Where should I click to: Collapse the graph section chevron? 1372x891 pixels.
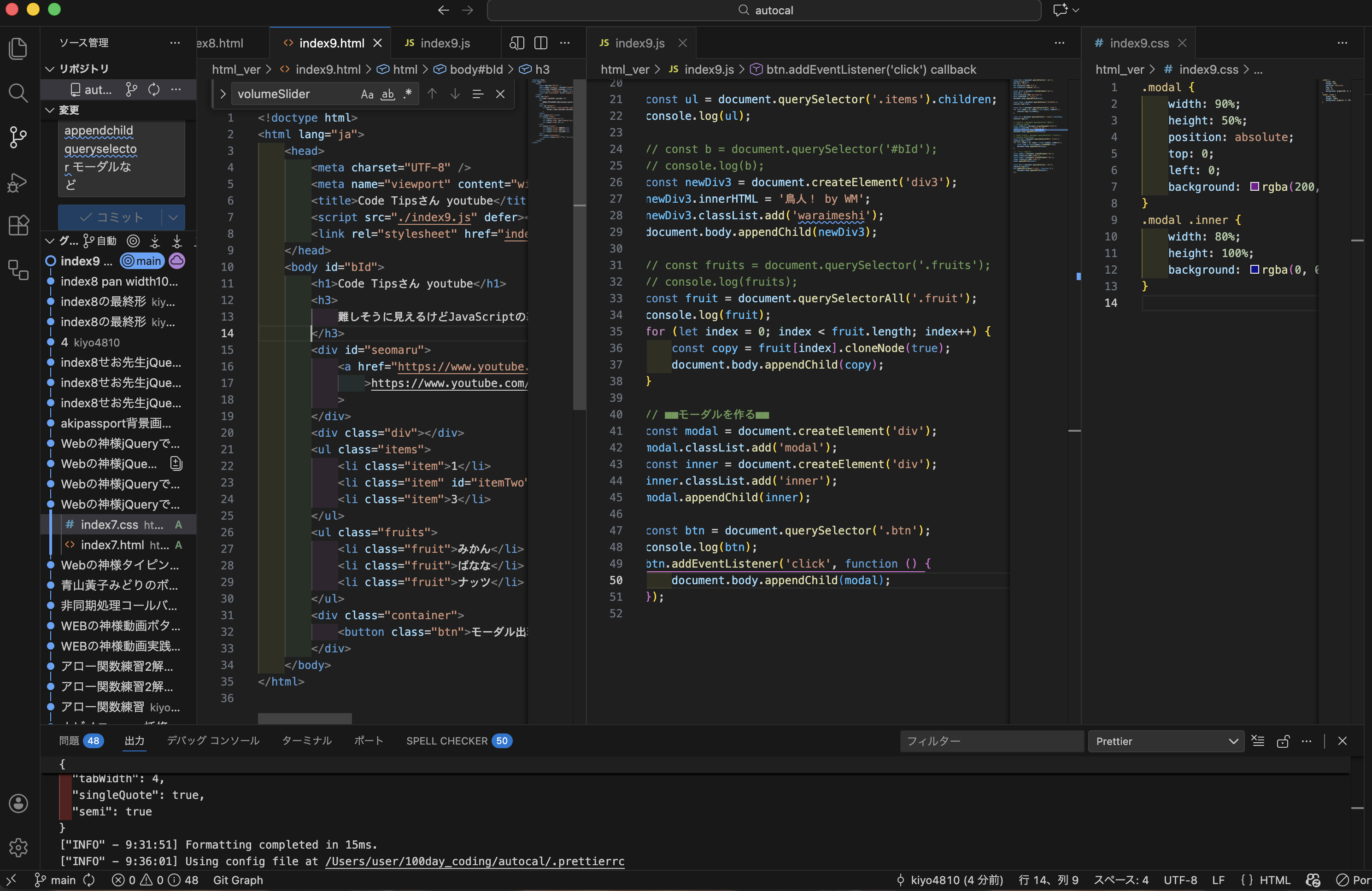click(50, 240)
